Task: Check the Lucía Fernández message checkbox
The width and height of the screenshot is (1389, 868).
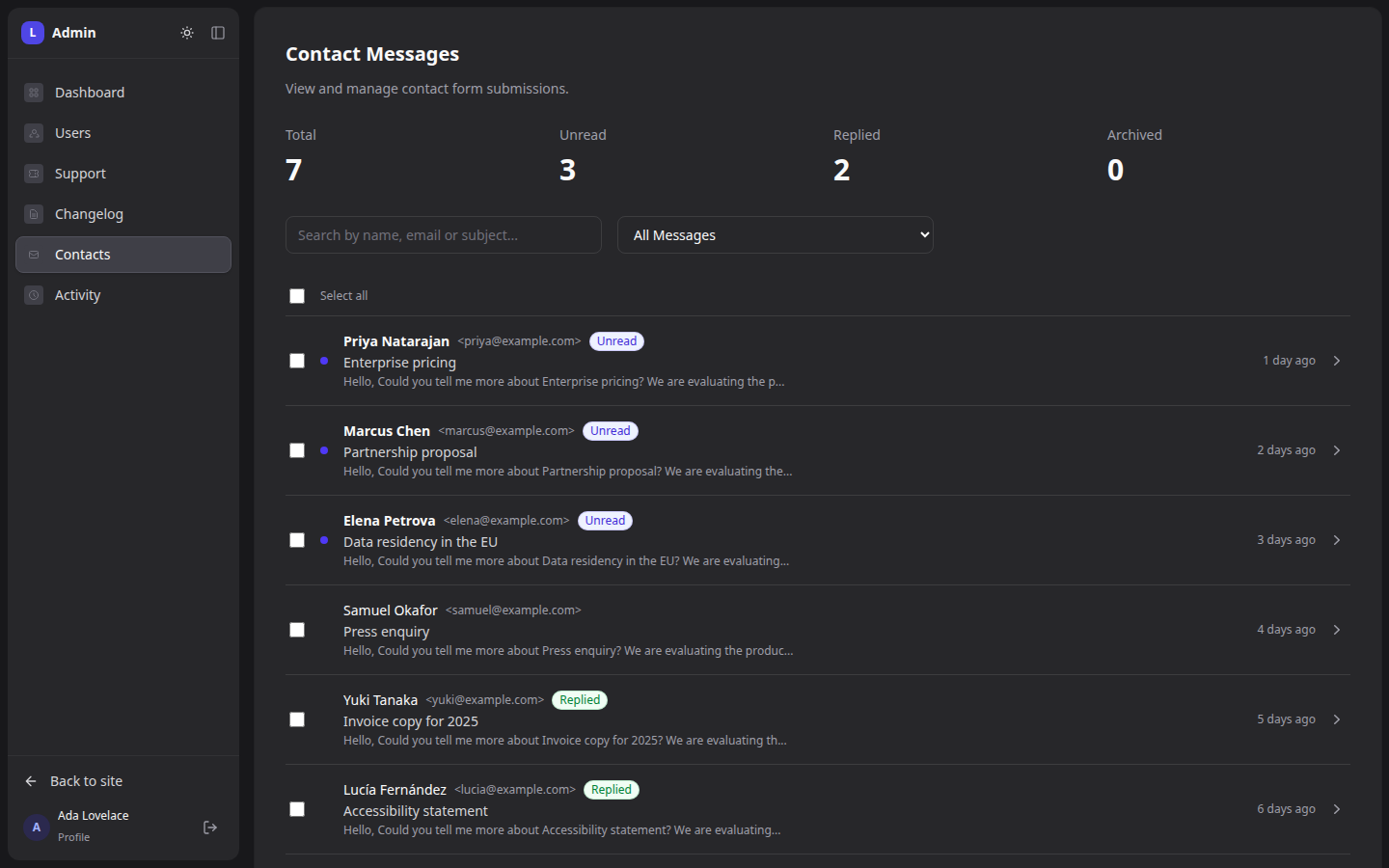Action: 297,809
